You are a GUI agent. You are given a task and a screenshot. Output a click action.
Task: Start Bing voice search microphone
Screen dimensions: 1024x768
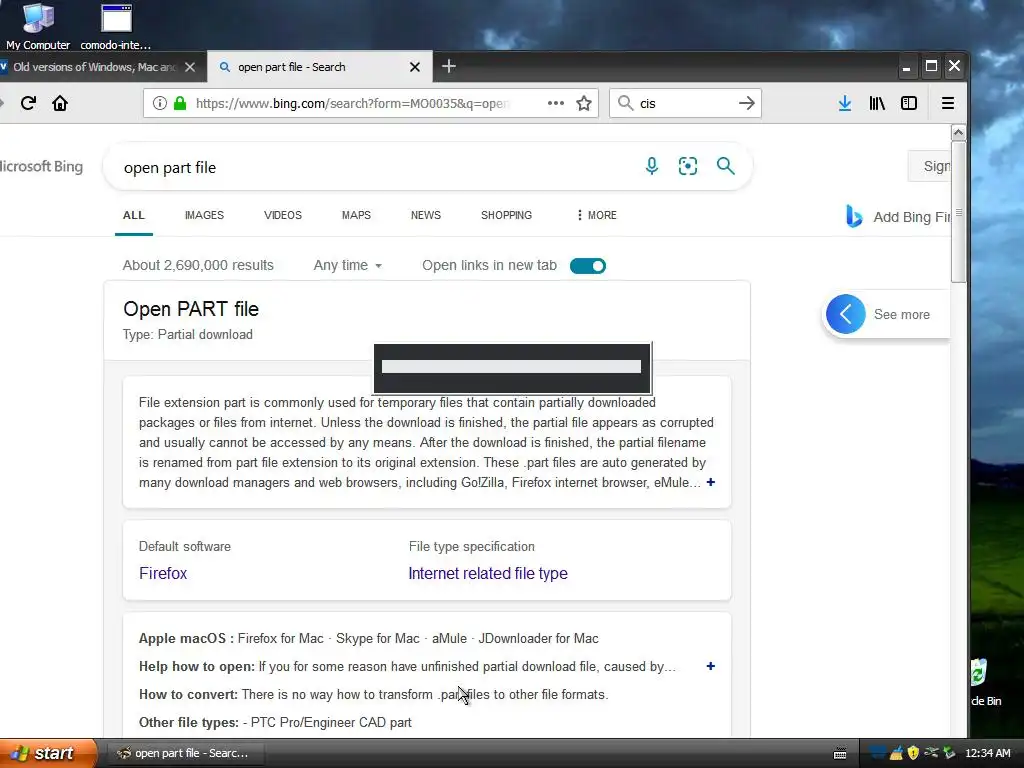pos(652,166)
